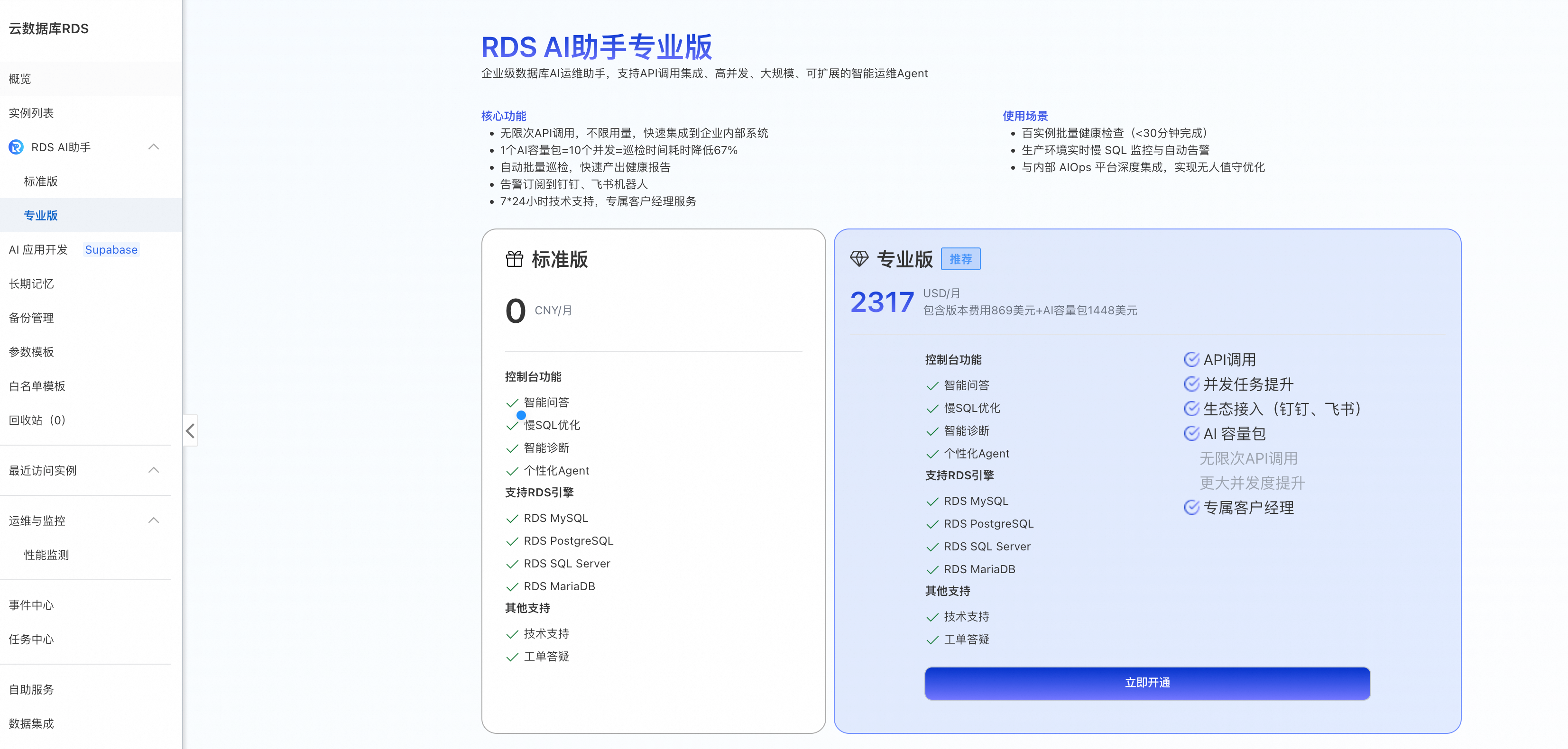Image resolution: width=1568 pixels, height=749 pixels.
Task: Click the checkmark beside RDS MySQL in 专业版 card
Action: coord(932,502)
